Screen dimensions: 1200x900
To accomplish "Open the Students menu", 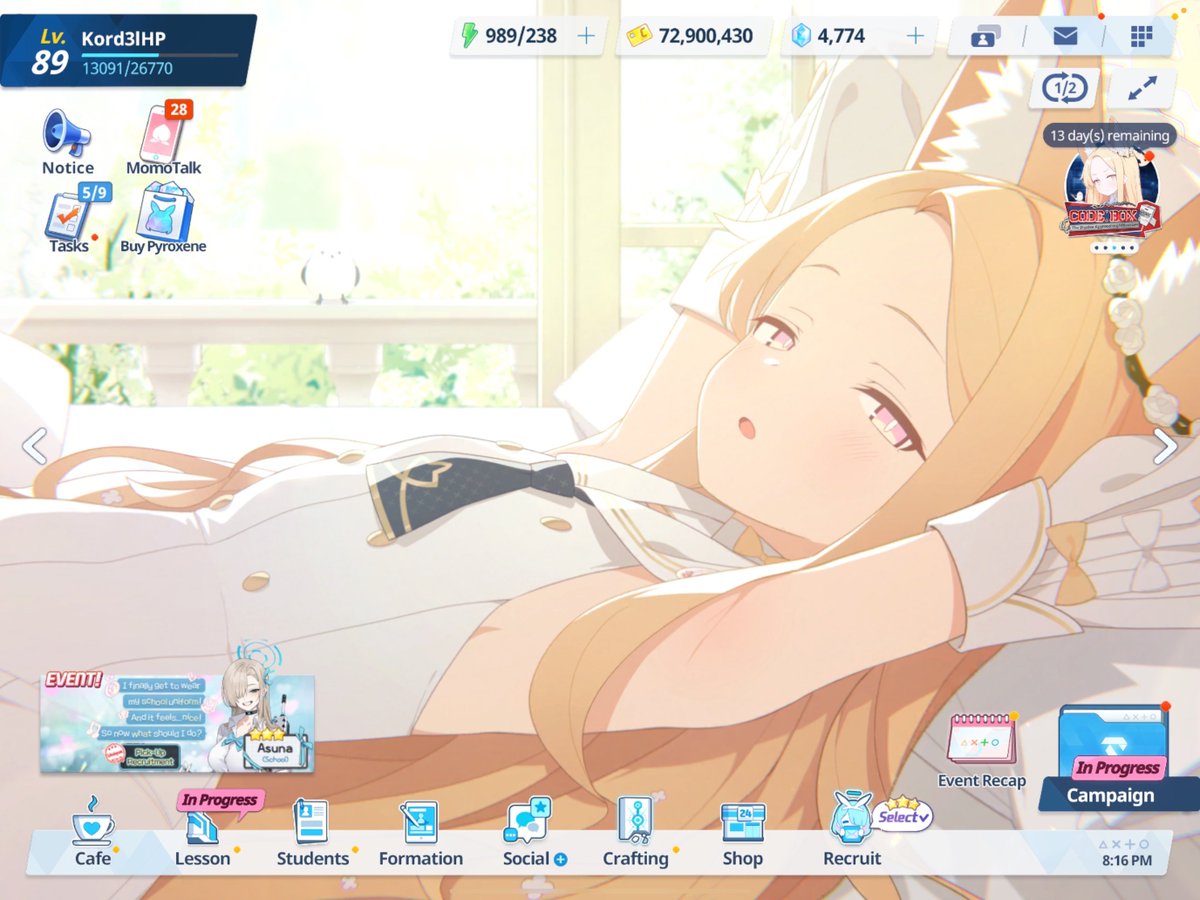I will click(x=313, y=833).
